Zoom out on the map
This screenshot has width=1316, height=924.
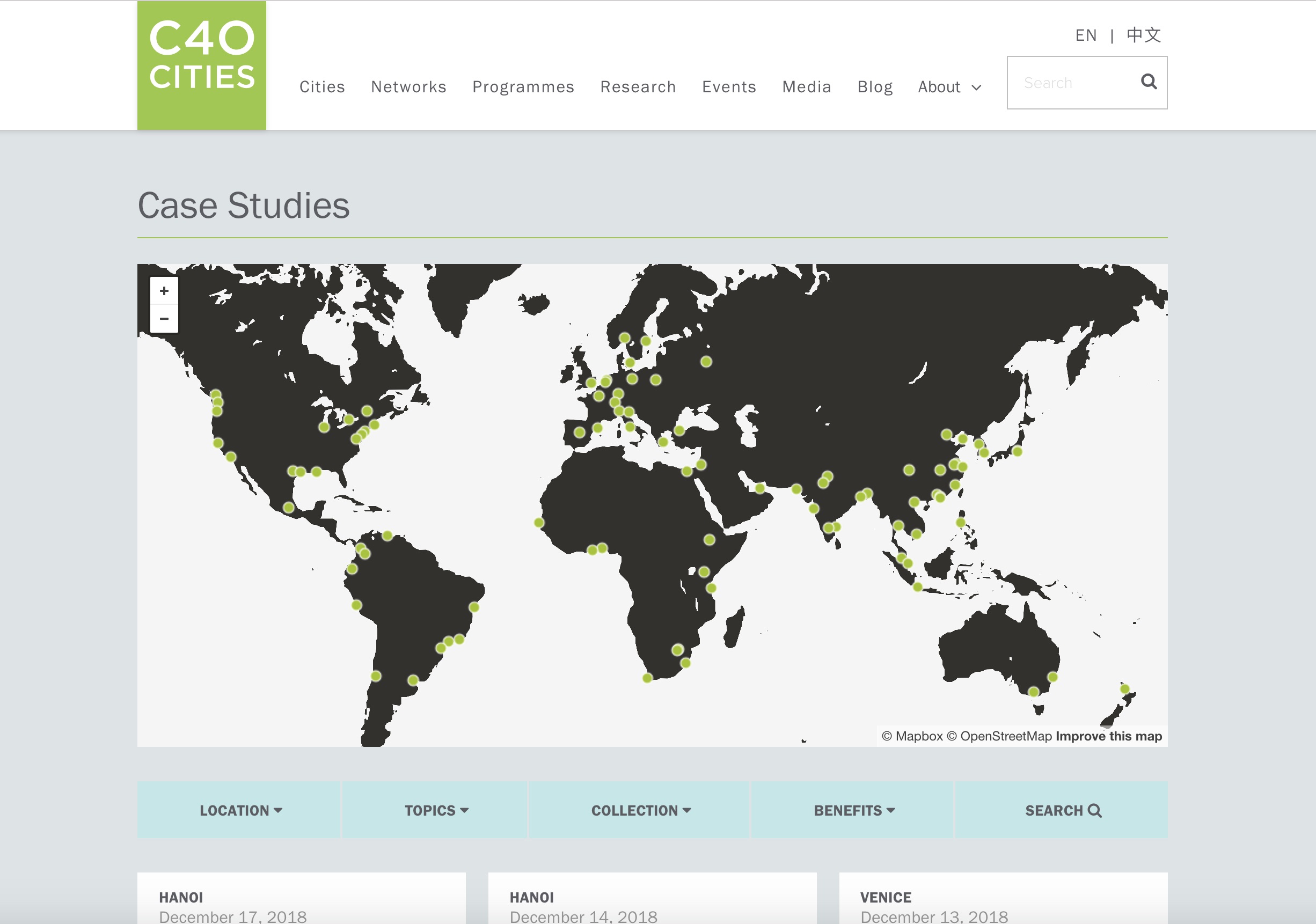click(164, 319)
